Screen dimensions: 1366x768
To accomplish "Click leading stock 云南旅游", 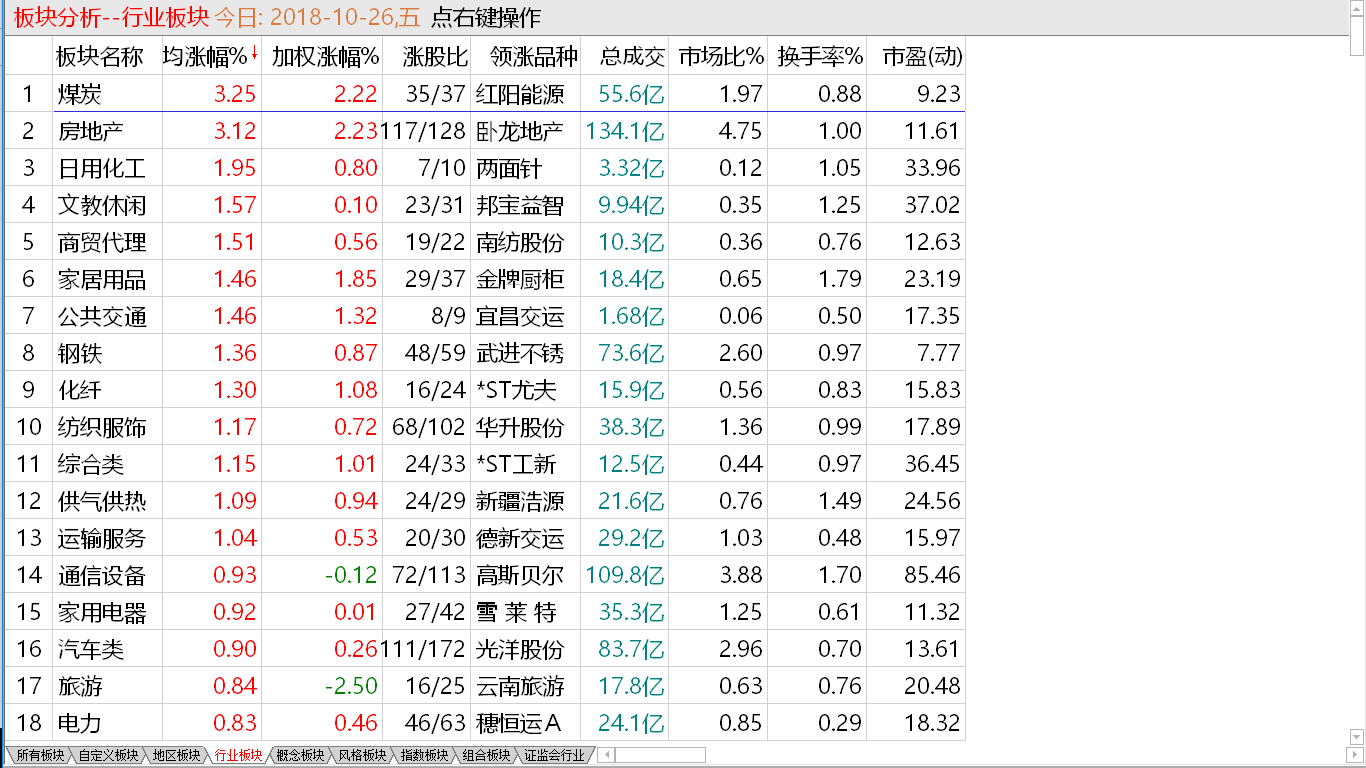I will 520,686.
